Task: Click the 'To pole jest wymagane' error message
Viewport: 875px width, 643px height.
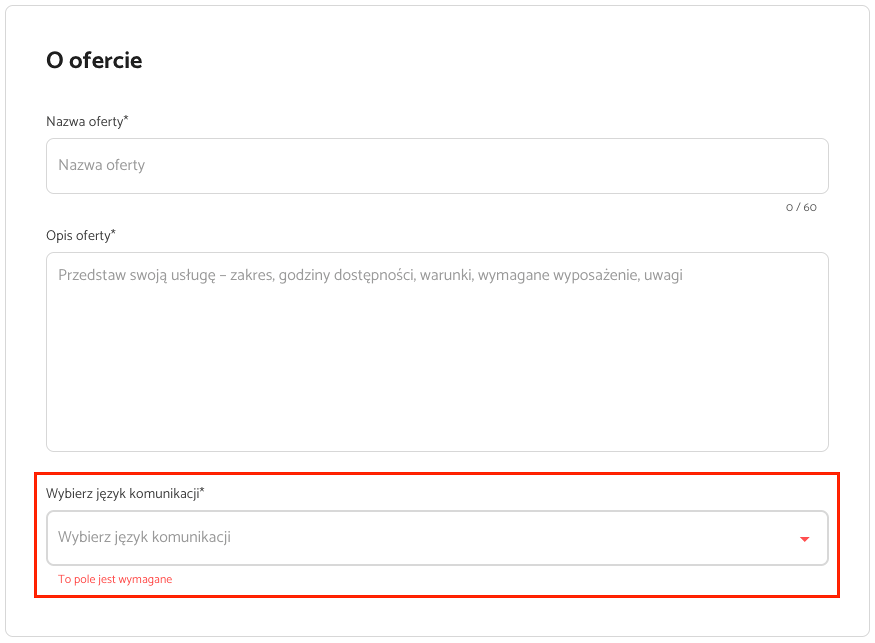Action: (115, 579)
